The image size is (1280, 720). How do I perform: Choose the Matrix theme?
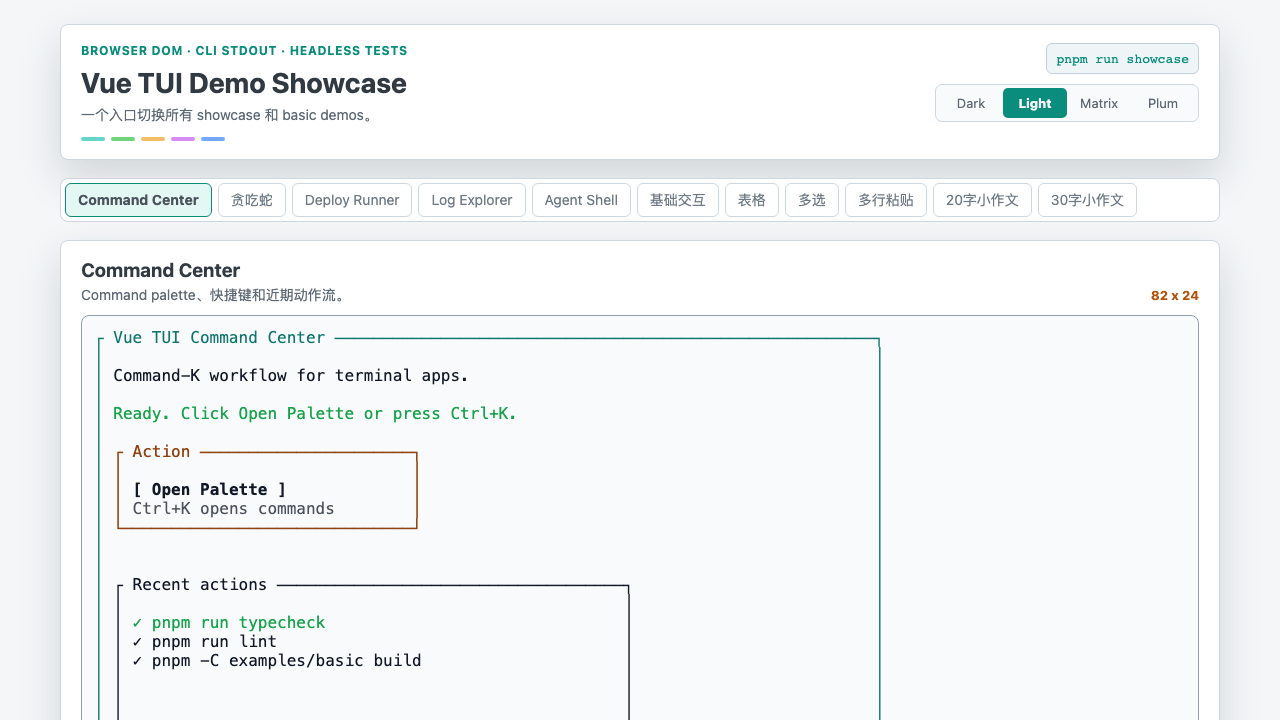[x=1099, y=103]
